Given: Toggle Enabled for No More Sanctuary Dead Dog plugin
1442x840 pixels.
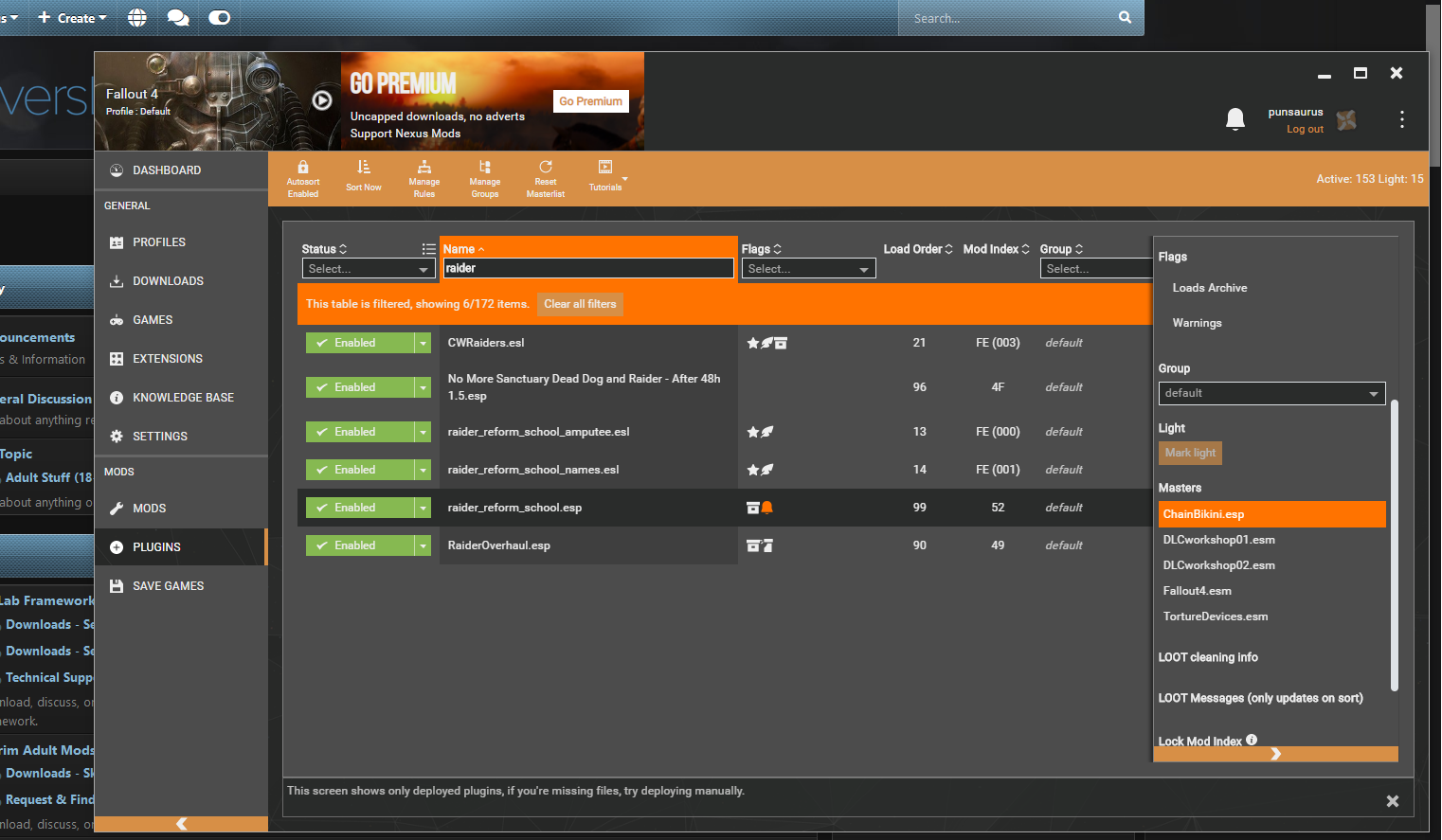Looking at the screenshot, I should [x=360, y=387].
